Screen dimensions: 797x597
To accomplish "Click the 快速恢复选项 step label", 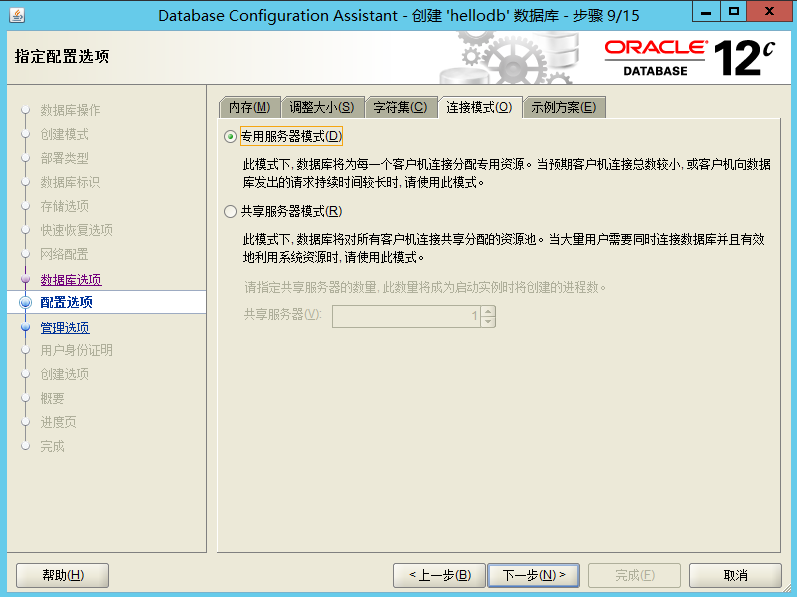I will pyautogui.click(x=76, y=230).
